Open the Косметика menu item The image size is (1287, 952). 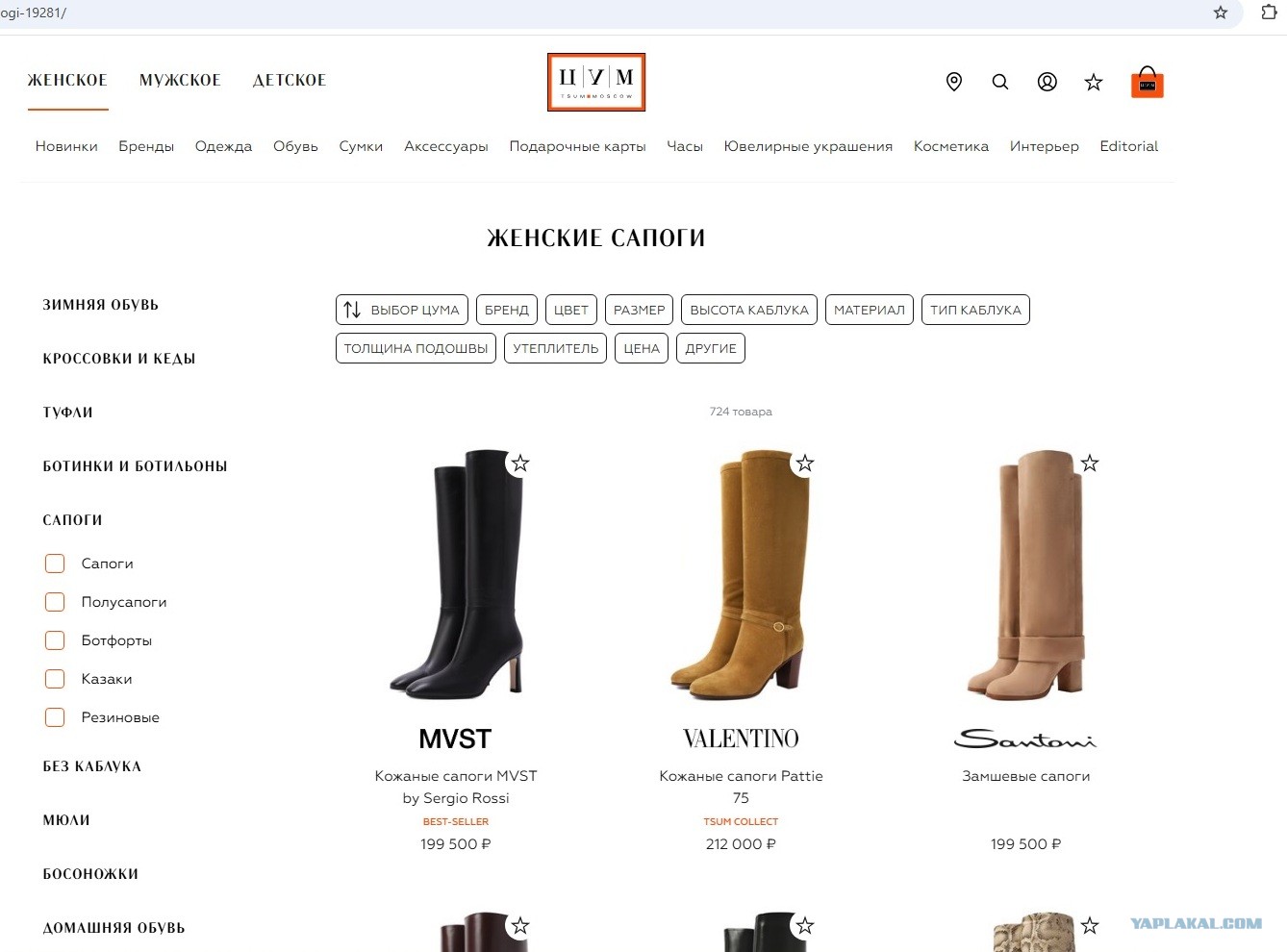tap(951, 146)
